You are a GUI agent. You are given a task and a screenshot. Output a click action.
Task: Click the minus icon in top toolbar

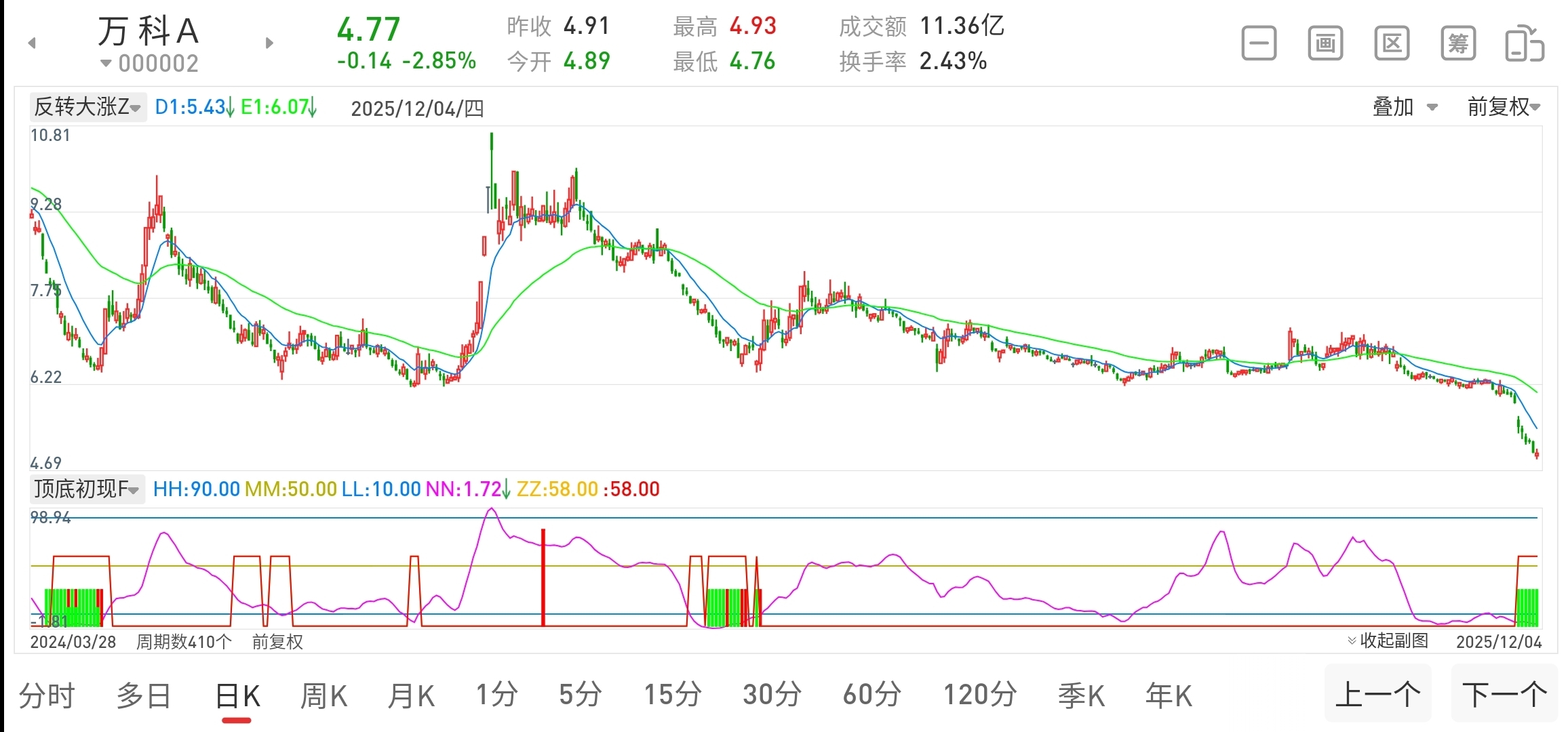[1259, 44]
